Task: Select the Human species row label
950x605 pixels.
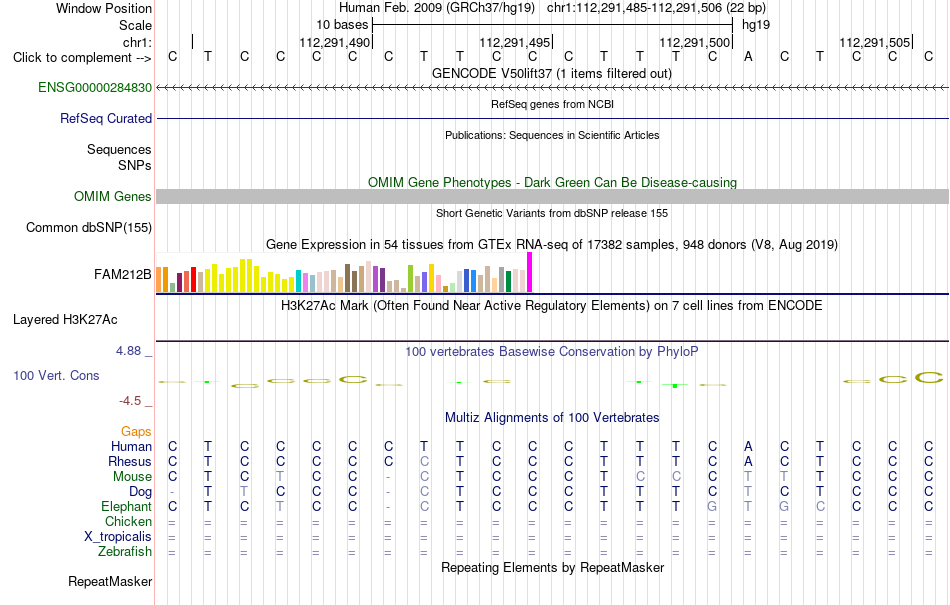Action: click(x=131, y=446)
